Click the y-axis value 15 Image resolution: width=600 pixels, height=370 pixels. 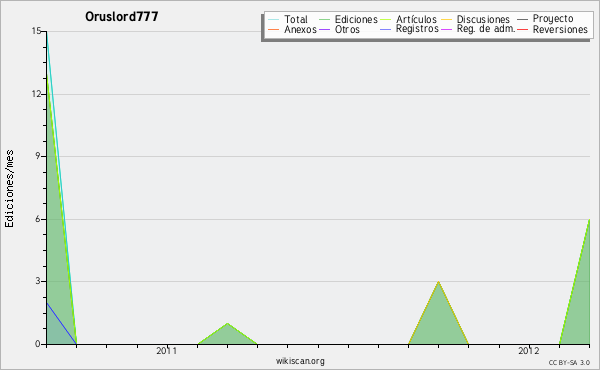click(36, 31)
